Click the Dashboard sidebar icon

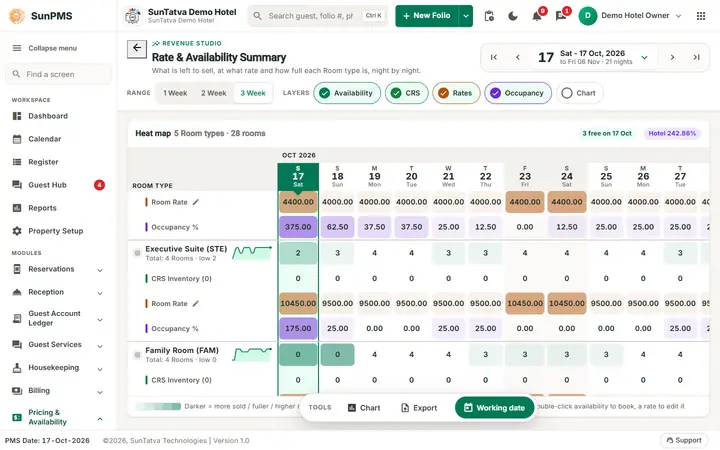click(17, 116)
